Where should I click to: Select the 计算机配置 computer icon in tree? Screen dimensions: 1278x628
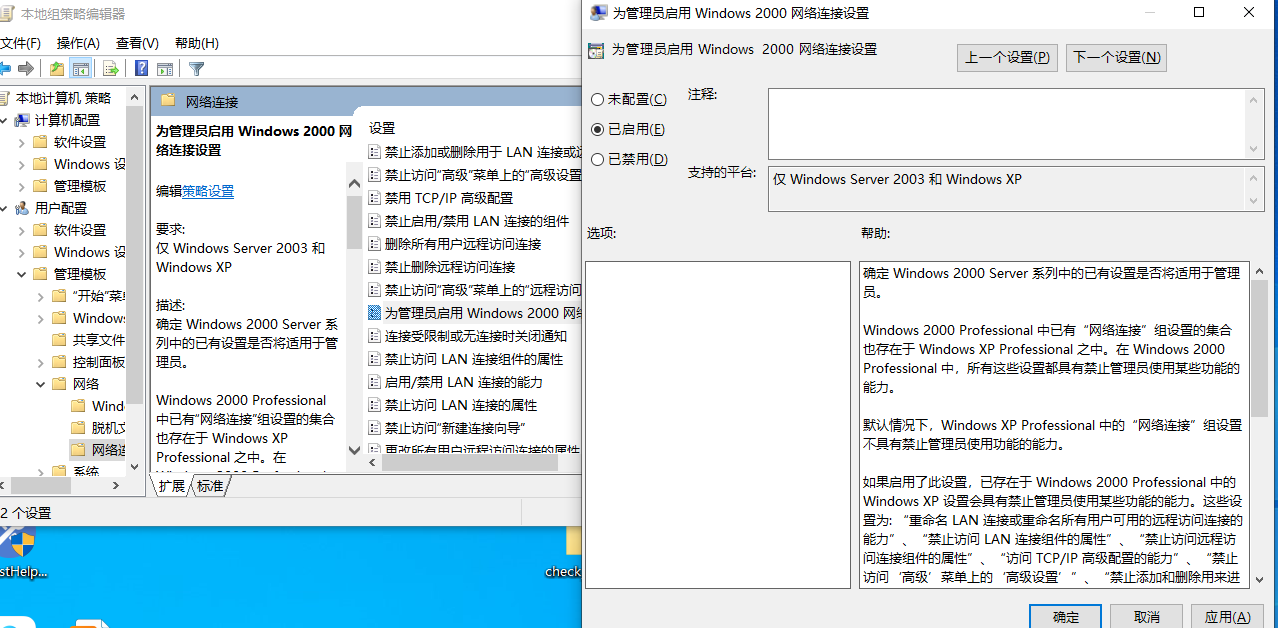pos(21,120)
